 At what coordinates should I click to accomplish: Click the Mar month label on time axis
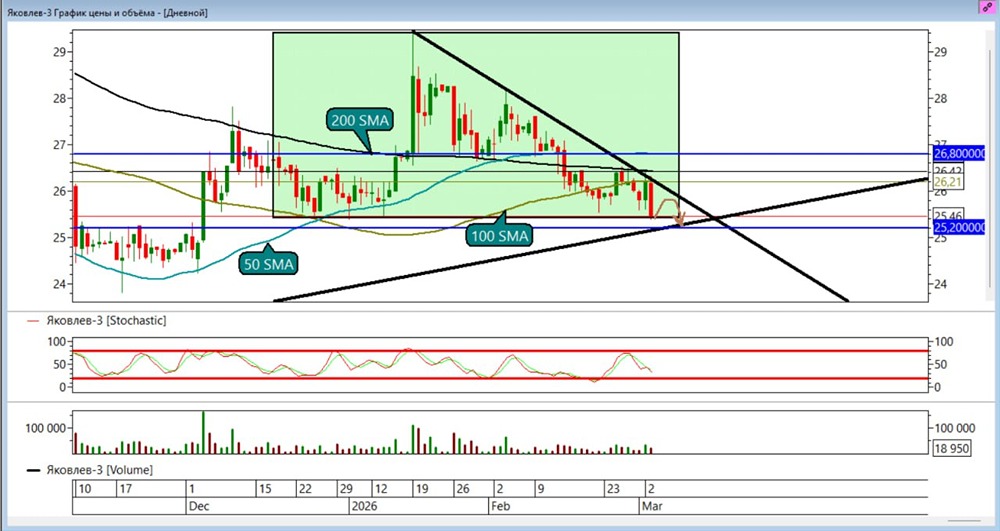tap(652, 506)
